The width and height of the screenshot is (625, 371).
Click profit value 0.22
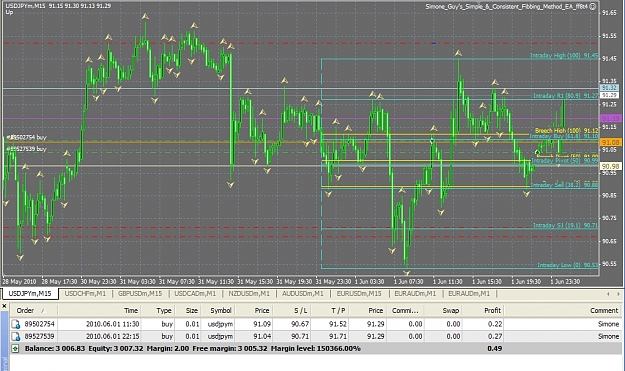coord(495,324)
